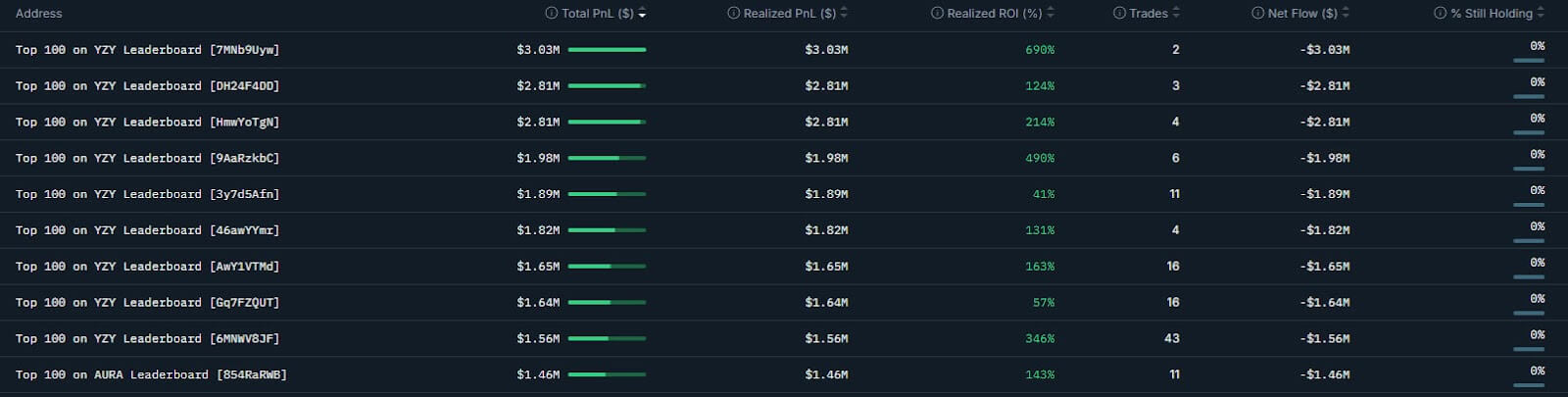The height and width of the screenshot is (397, 1568).
Task: Click the info icon beside Realized PnL ($)
Action: tap(733, 14)
